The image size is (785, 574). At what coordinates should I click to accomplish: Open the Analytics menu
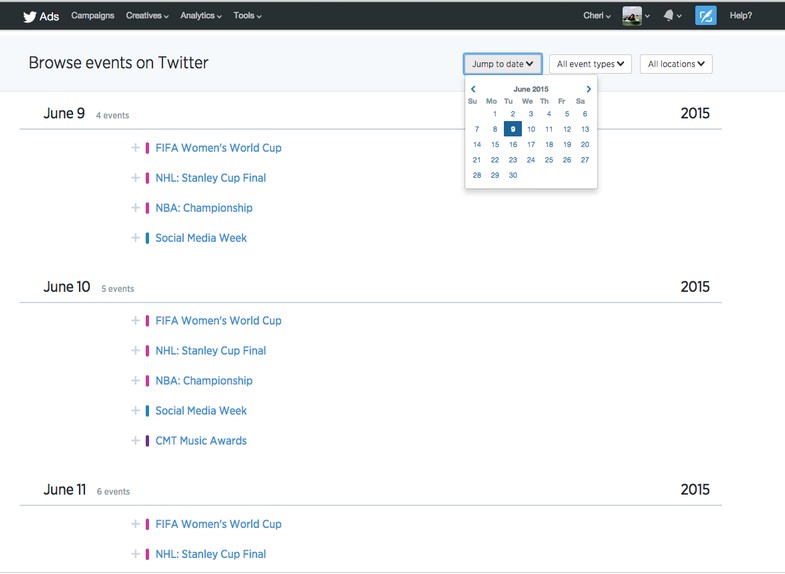tap(201, 16)
